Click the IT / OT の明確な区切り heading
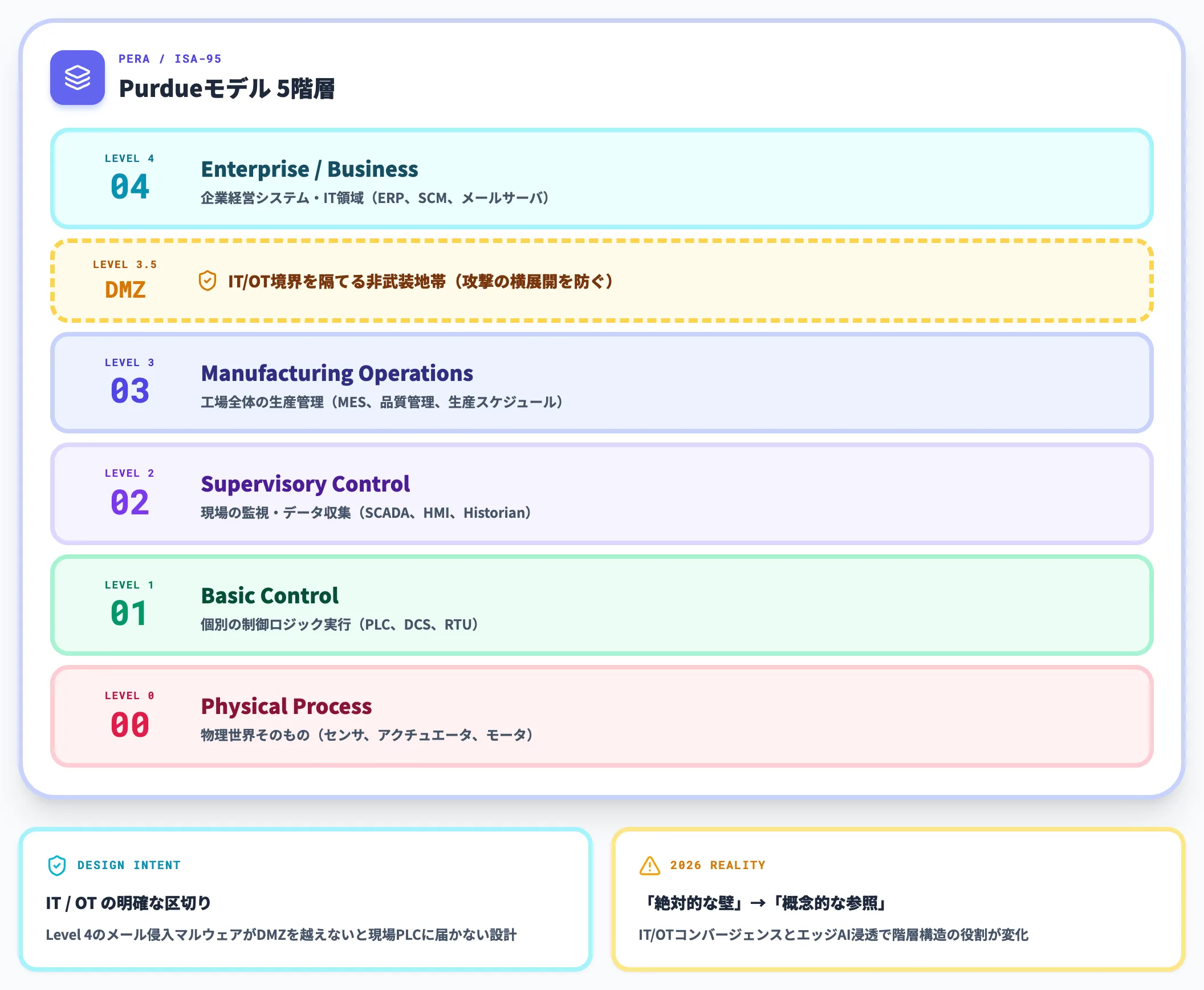1204x990 pixels. [x=128, y=903]
